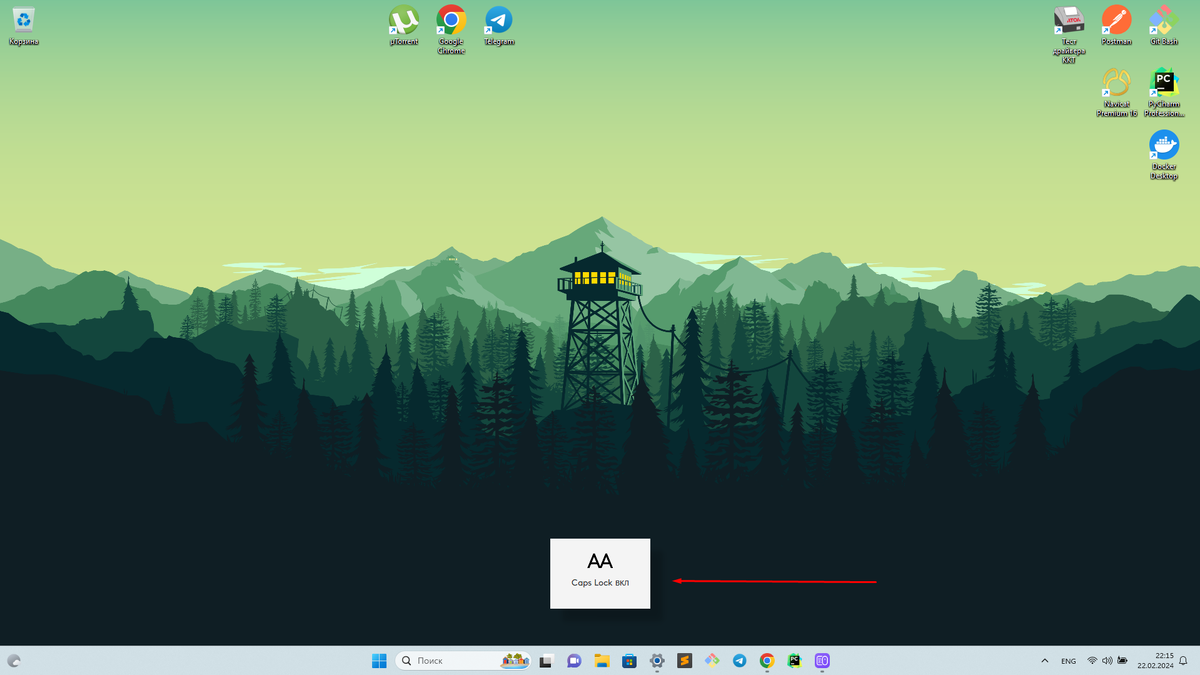Select the PyCharm Professional desktop shortcut
Image resolution: width=1200 pixels, height=675 pixels.
coord(1164,92)
